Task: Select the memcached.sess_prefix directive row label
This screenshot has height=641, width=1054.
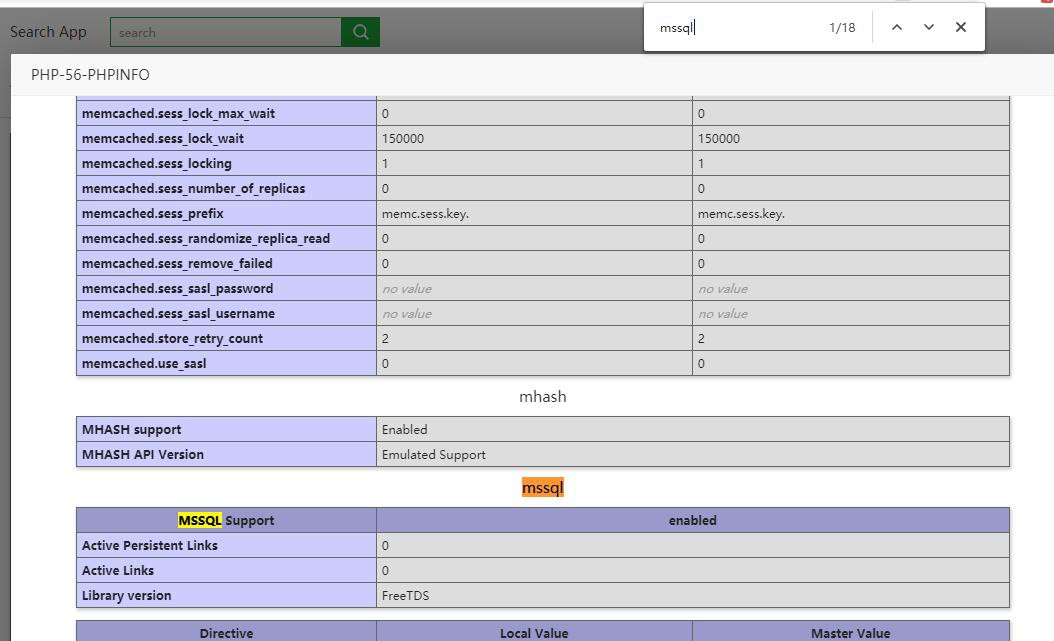Action: 153,214
